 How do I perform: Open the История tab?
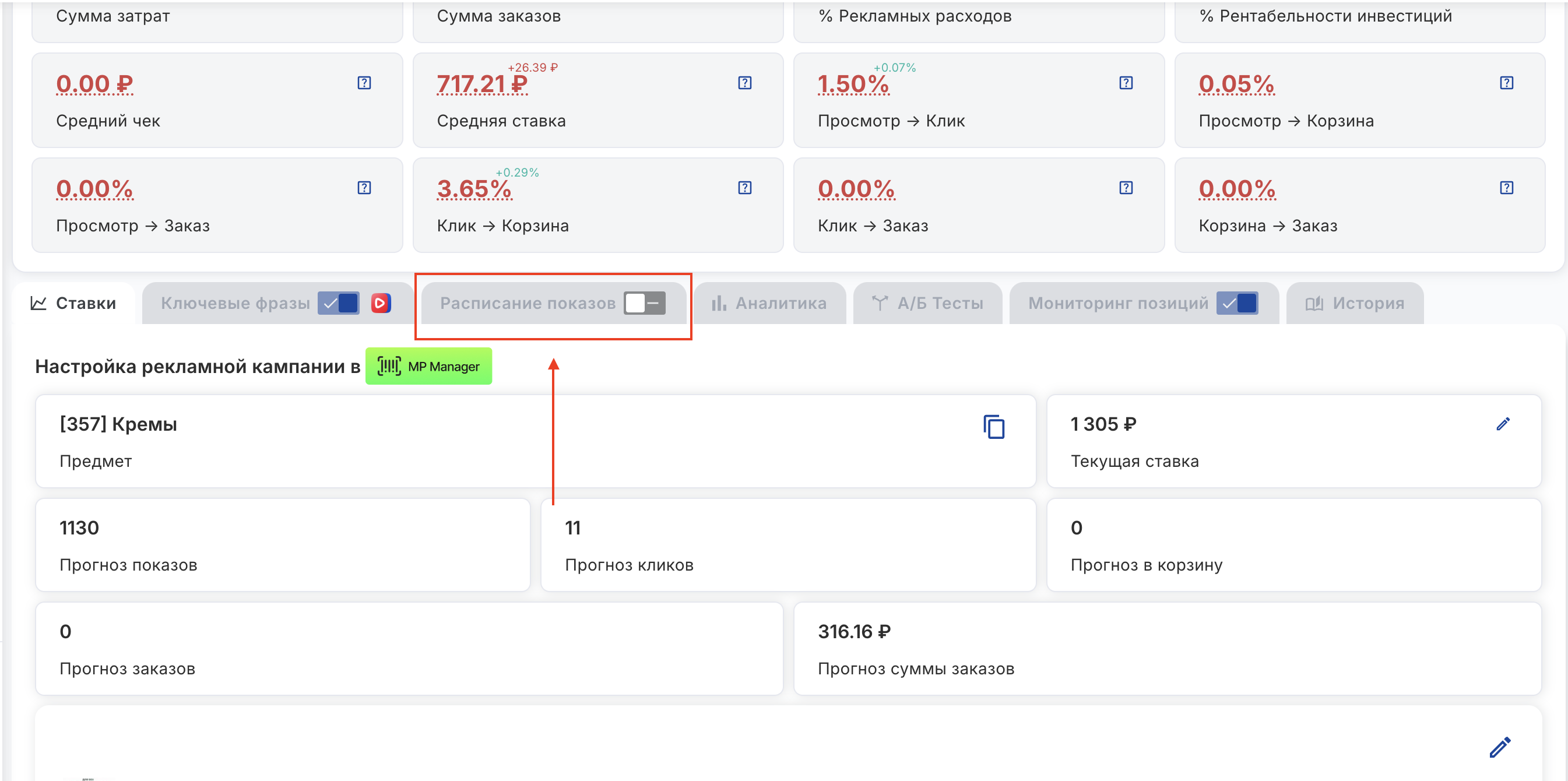click(1354, 302)
